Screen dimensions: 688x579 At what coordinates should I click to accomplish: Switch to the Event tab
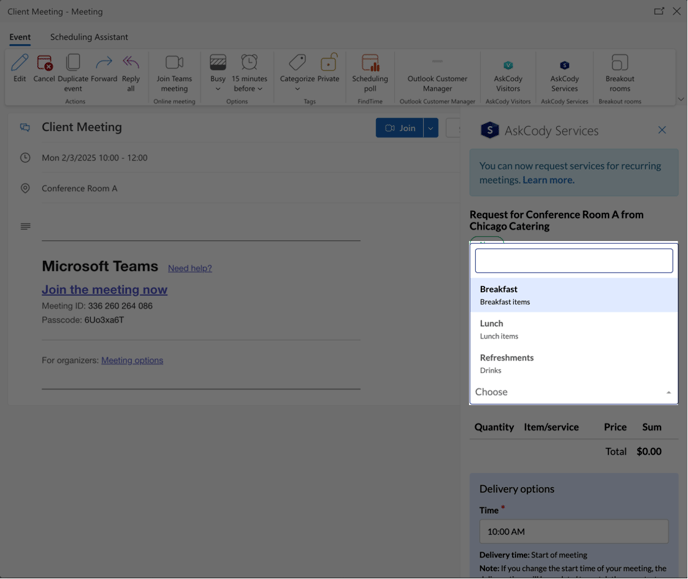click(x=20, y=37)
